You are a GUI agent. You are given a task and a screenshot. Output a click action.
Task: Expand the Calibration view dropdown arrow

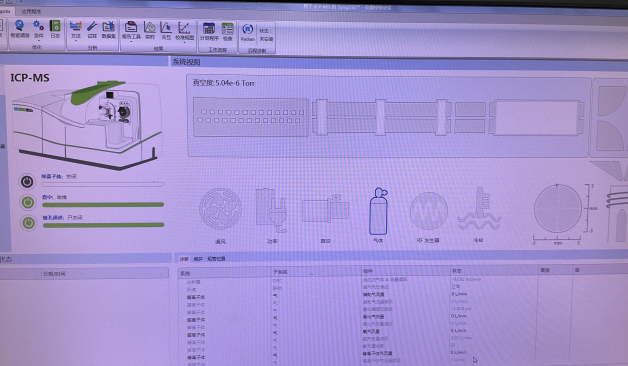click(x=184, y=42)
